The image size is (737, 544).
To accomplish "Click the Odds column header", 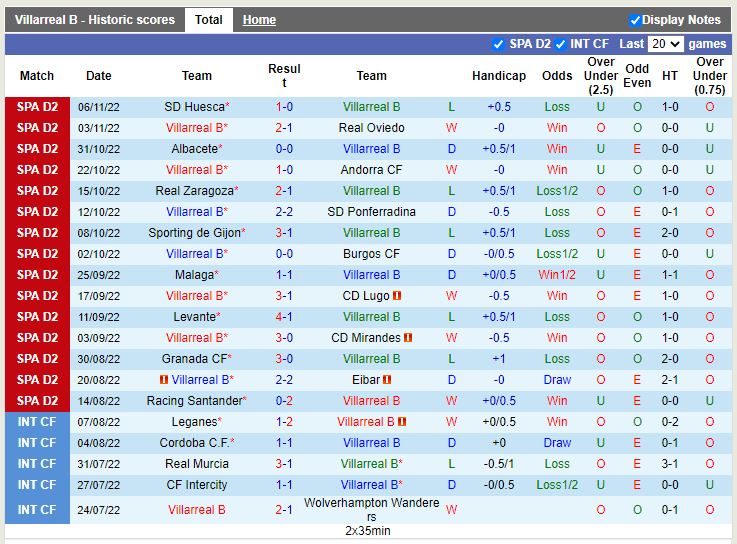I will 557,76.
